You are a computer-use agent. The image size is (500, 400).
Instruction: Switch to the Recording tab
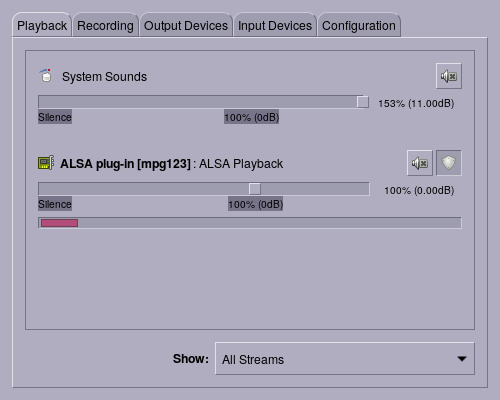point(105,26)
